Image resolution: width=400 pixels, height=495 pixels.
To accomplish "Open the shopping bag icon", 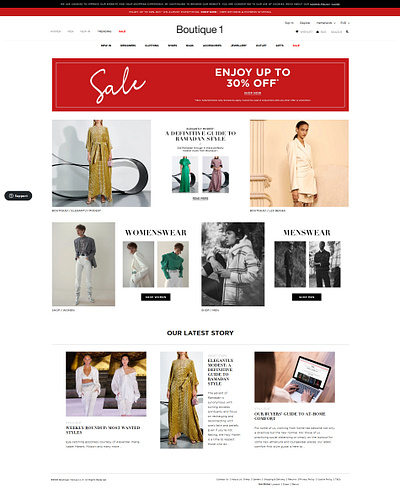I will (x=318, y=32).
